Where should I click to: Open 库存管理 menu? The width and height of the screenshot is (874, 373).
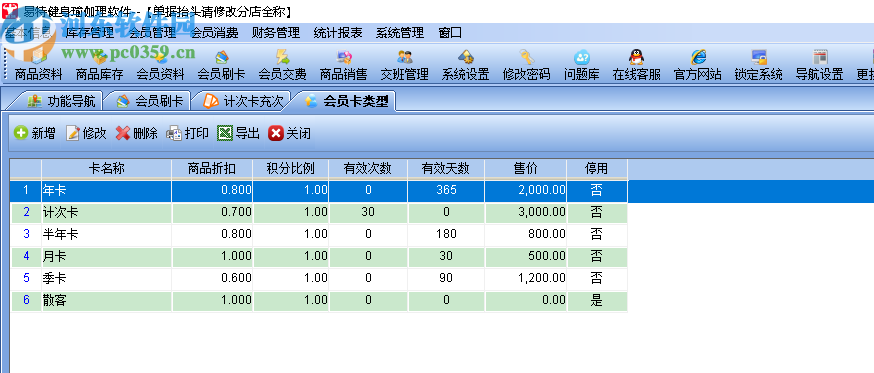point(90,33)
